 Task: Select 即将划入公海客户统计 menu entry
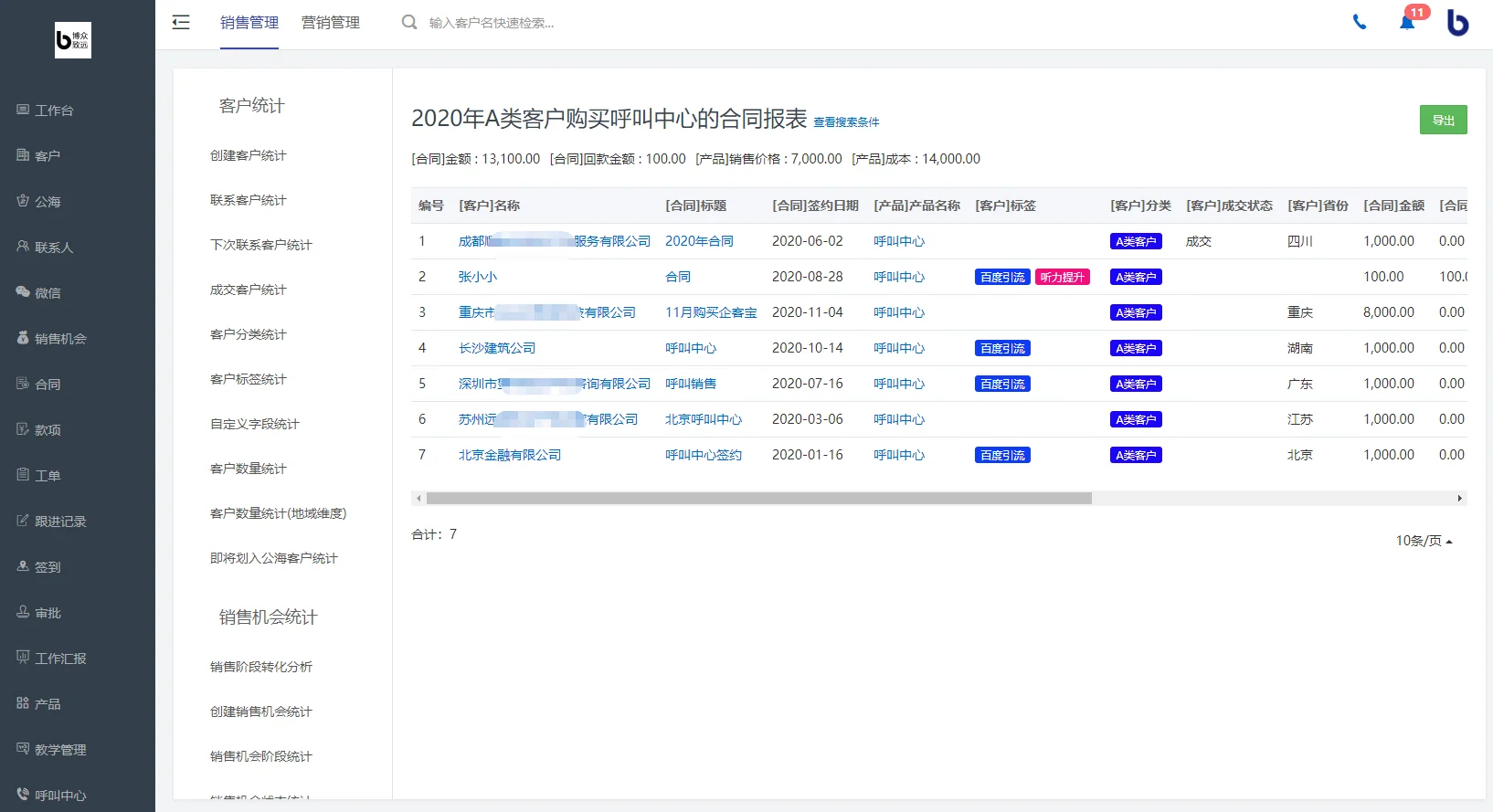(274, 558)
